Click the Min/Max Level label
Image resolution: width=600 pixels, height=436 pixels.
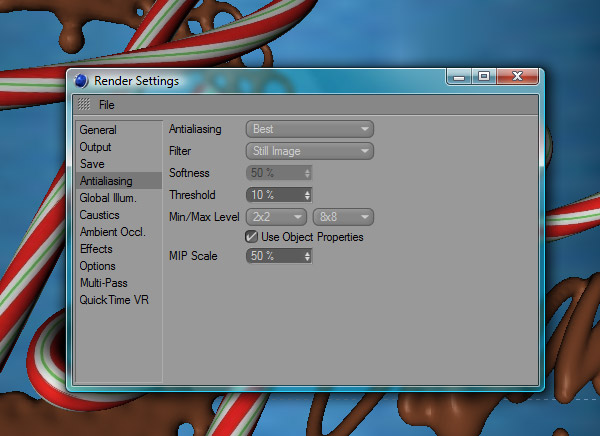coord(204,217)
